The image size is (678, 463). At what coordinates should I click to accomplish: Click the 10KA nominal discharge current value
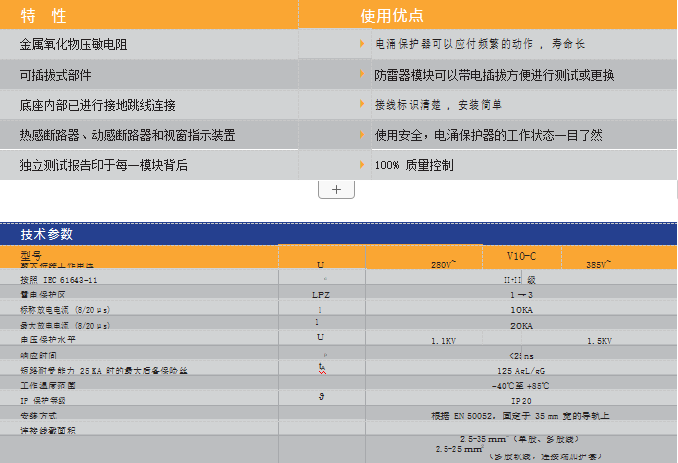coord(521,310)
